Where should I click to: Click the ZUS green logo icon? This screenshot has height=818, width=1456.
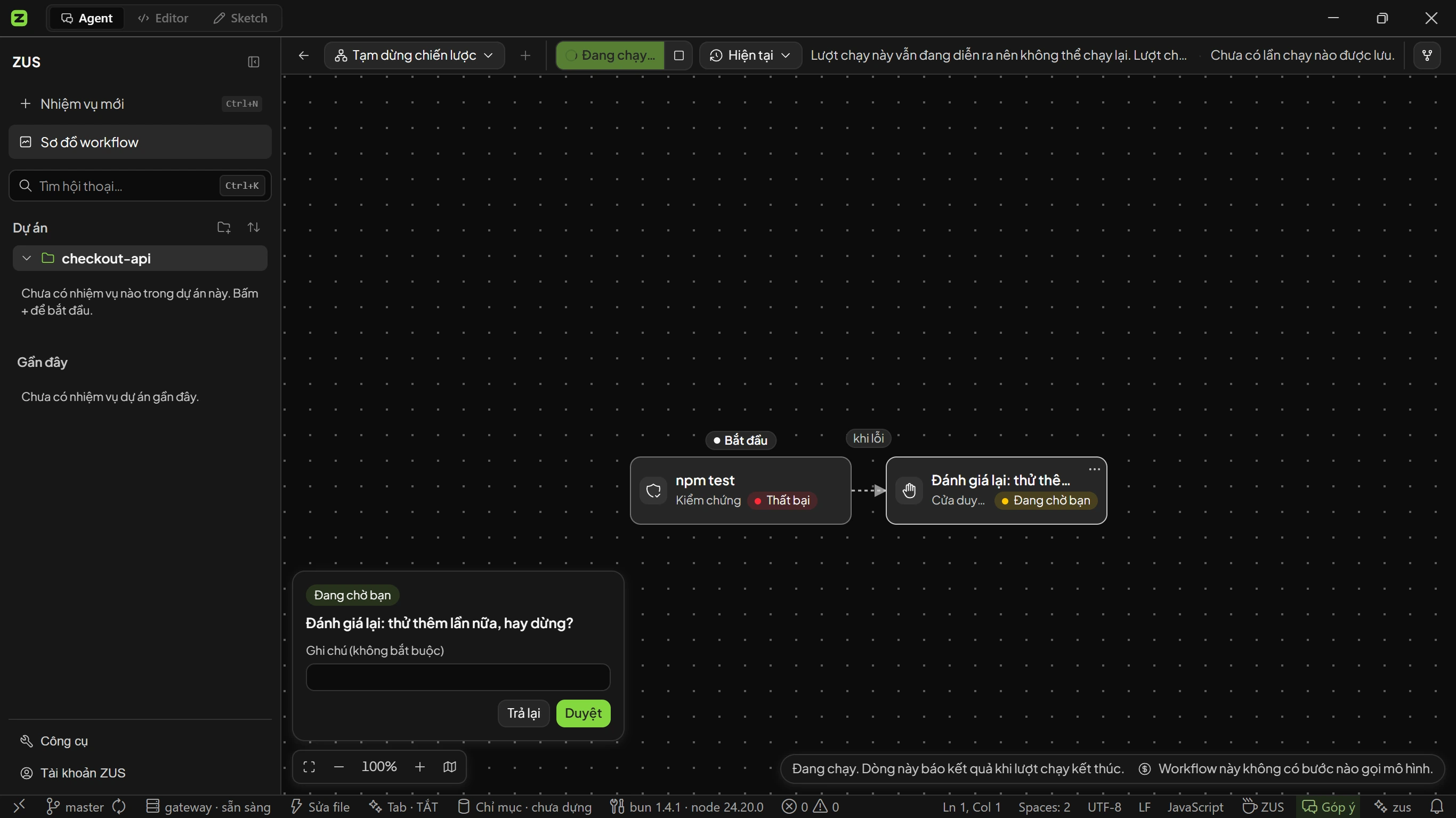click(19, 18)
